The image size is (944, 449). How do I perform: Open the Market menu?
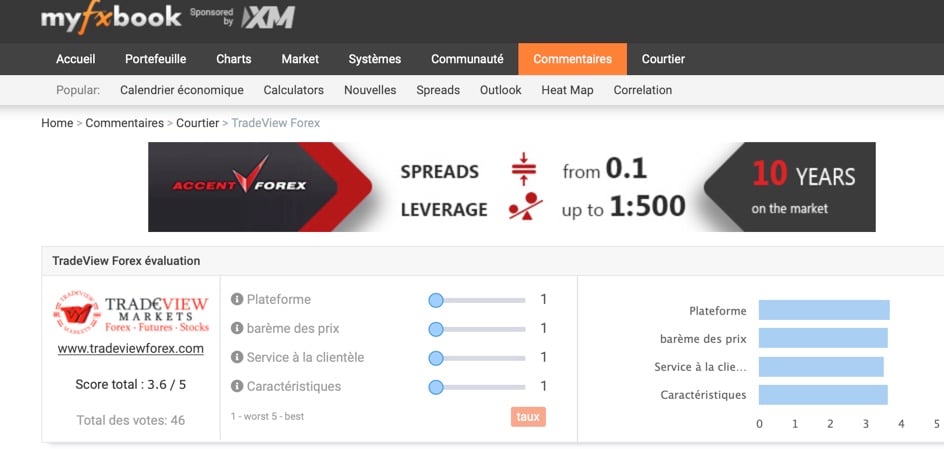pos(300,59)
